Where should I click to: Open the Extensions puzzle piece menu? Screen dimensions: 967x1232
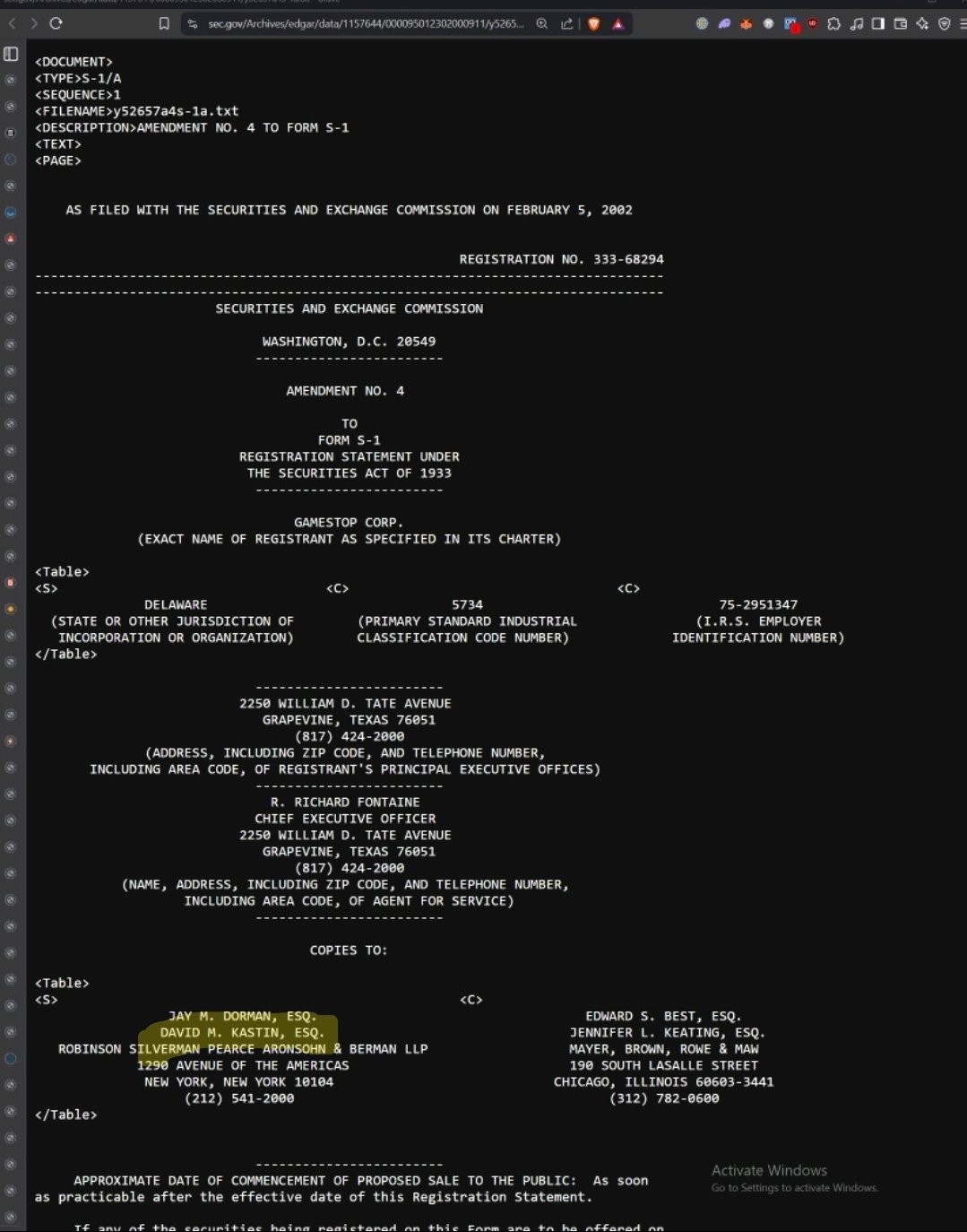833,24
